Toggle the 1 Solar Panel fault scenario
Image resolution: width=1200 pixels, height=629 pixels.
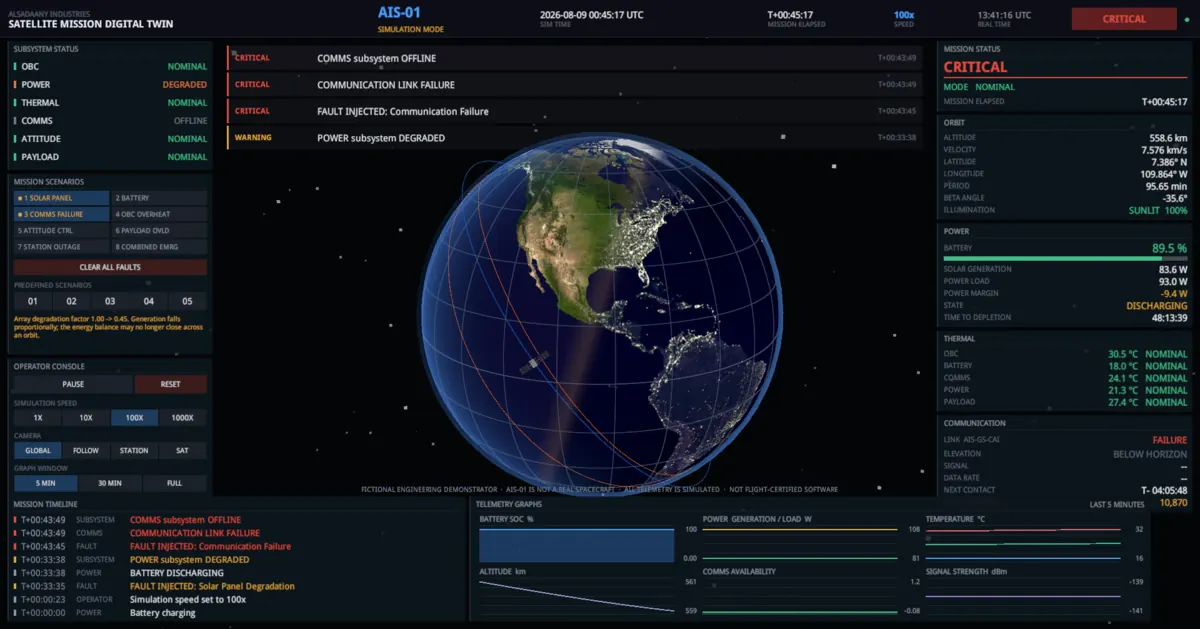pyautogui.click(x=61, y=198)
